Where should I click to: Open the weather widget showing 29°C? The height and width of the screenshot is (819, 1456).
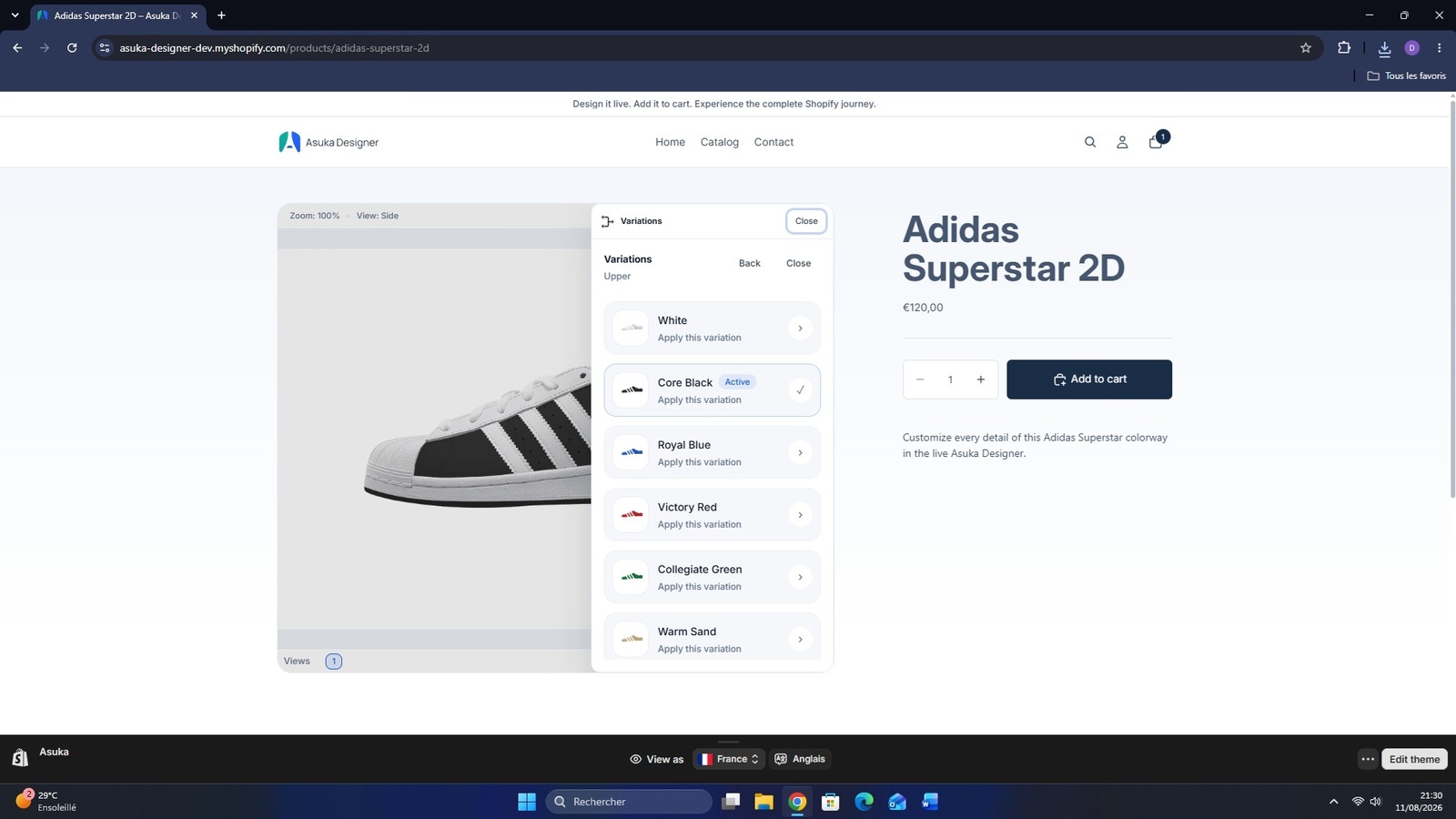point(45,801)
